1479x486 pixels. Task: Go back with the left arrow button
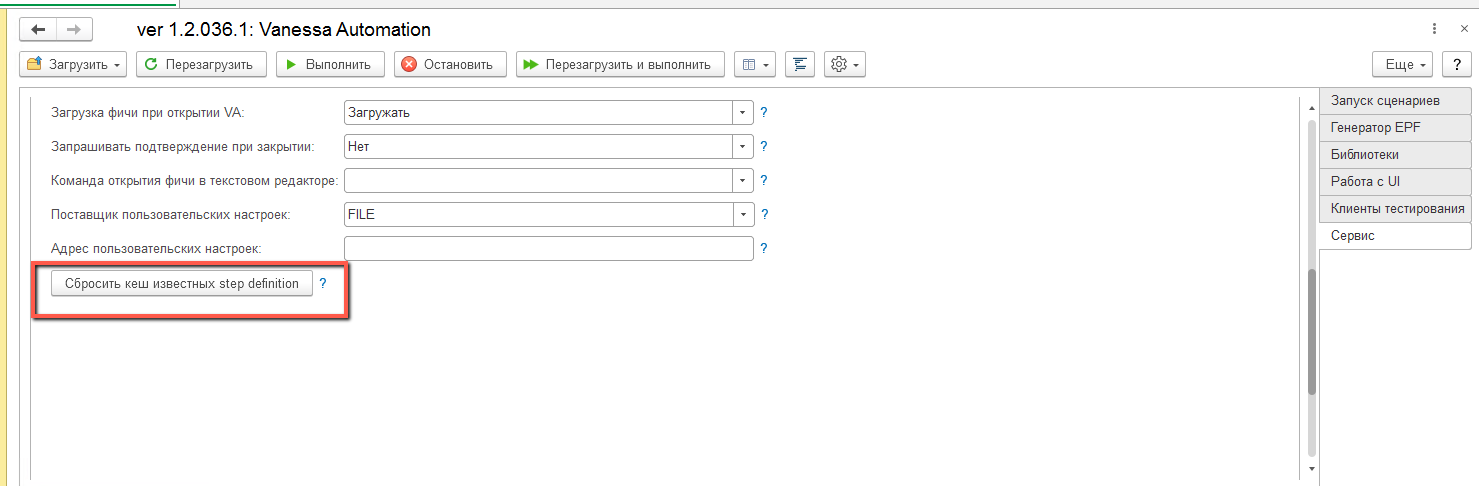pyautogui.click(x=38, y=30)
